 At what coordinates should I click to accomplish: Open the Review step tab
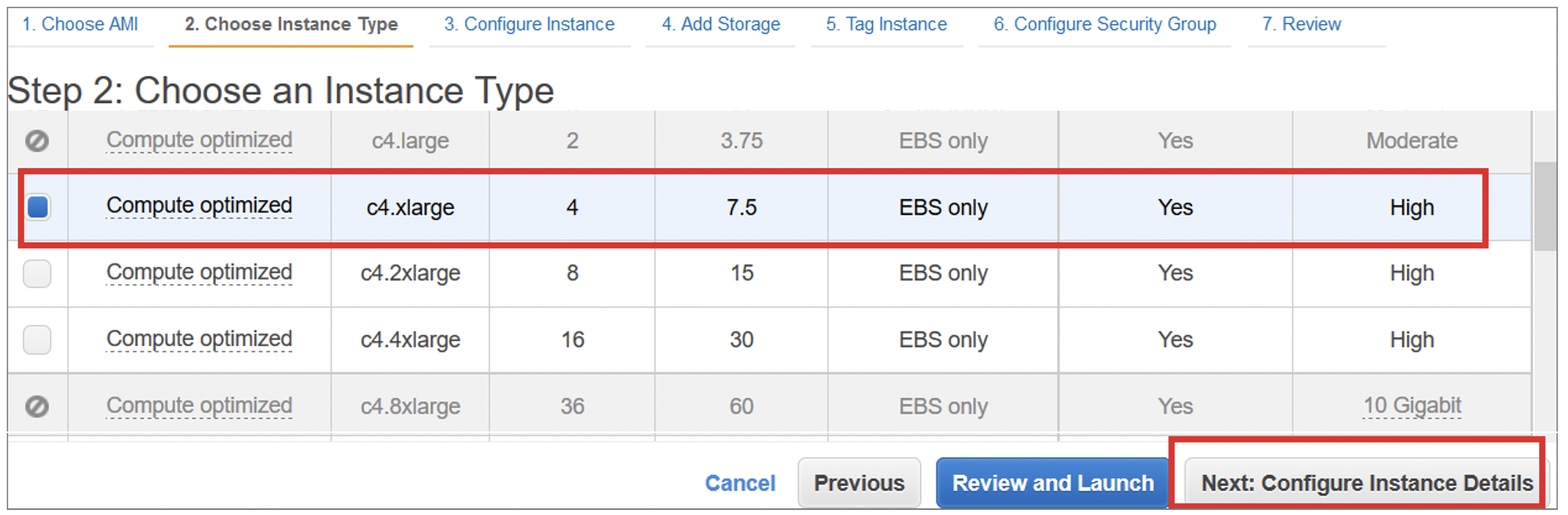(1301, 25)
